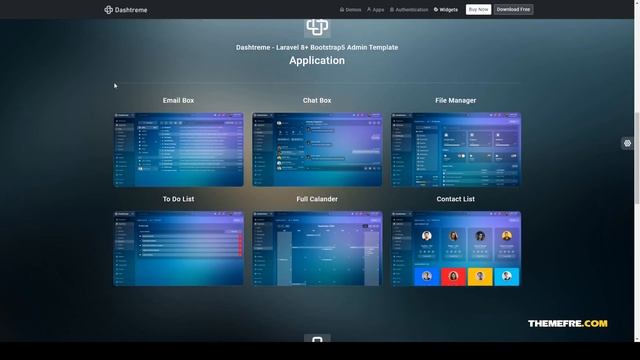640x360 pixels.
Task: Click the To Do List heading
Action: tap(178, 199)
